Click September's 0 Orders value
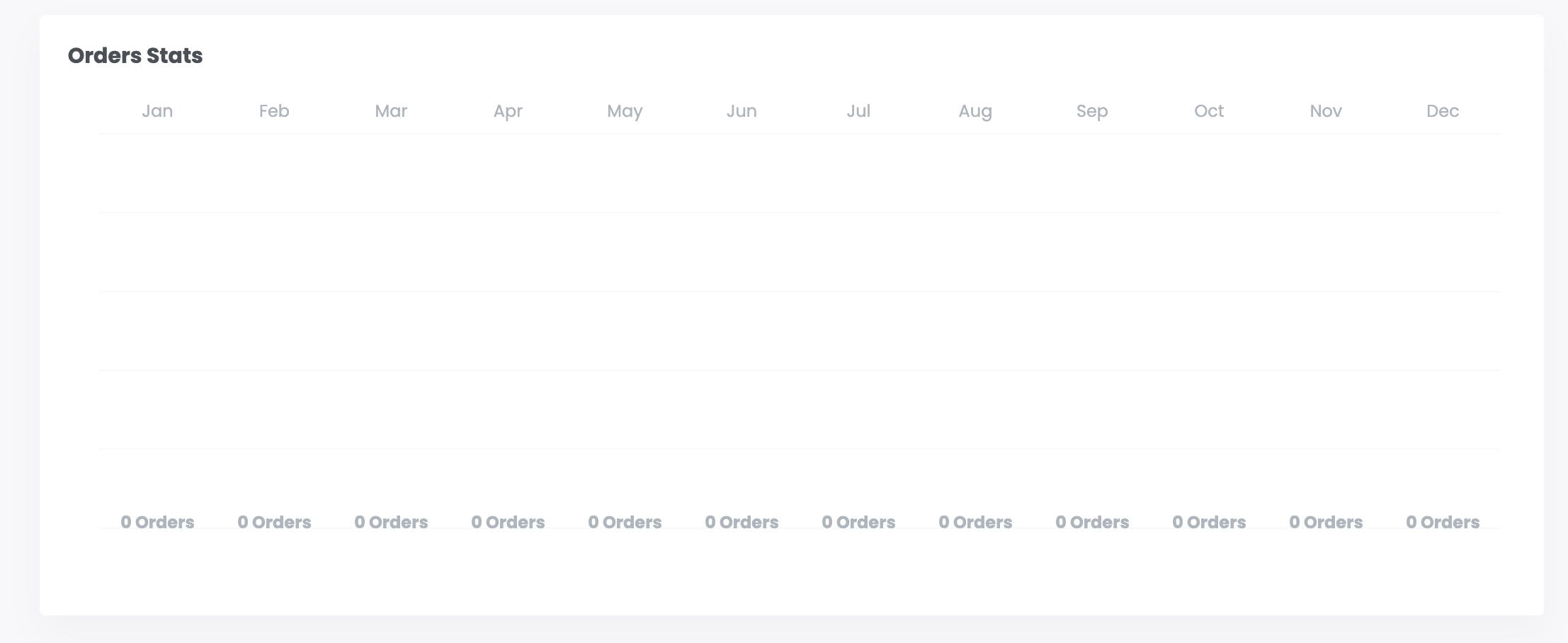 click(1092, 523)
